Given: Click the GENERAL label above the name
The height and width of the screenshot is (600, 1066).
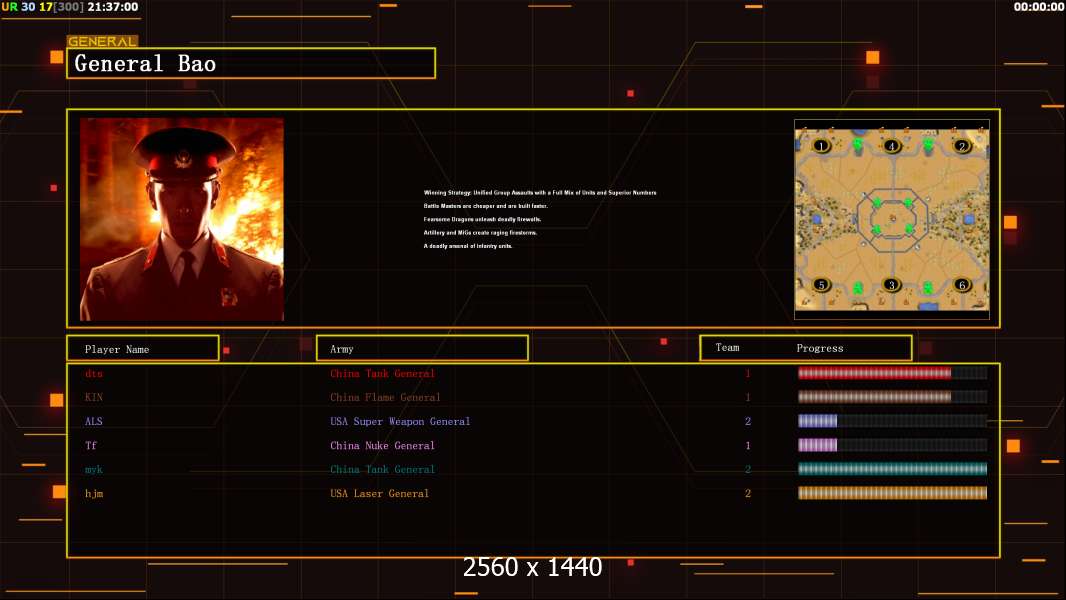Looking at the screenshot, I should click(102, 41).
